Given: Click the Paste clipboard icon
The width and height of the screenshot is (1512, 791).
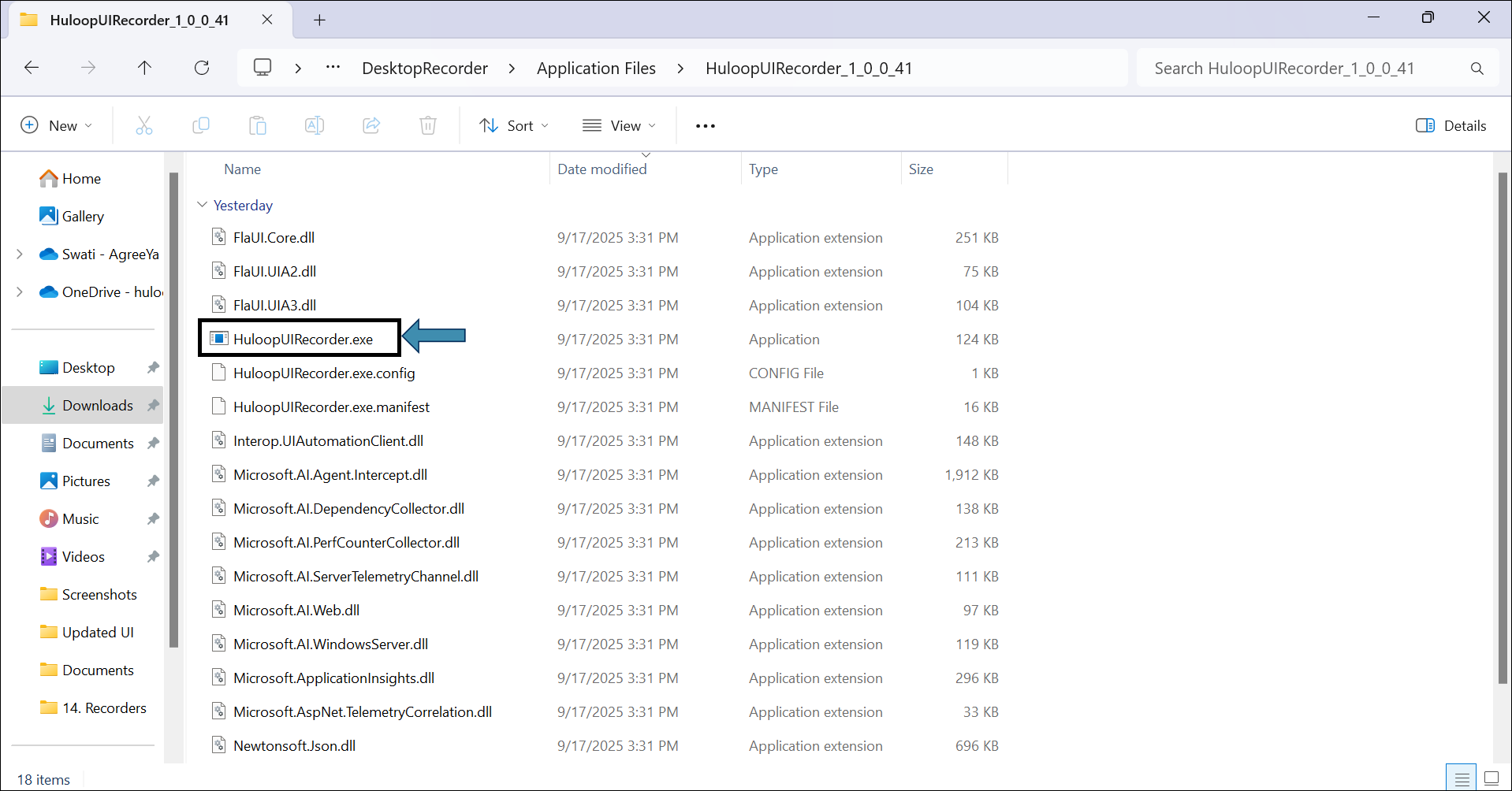Looking at the screenshot, I should 258,125.
